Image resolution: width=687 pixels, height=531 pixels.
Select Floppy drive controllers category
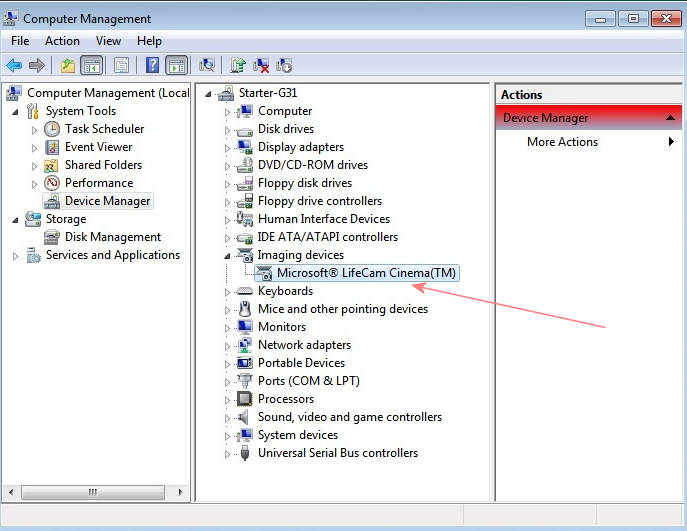pyautogui.click(x=319, y=201)
